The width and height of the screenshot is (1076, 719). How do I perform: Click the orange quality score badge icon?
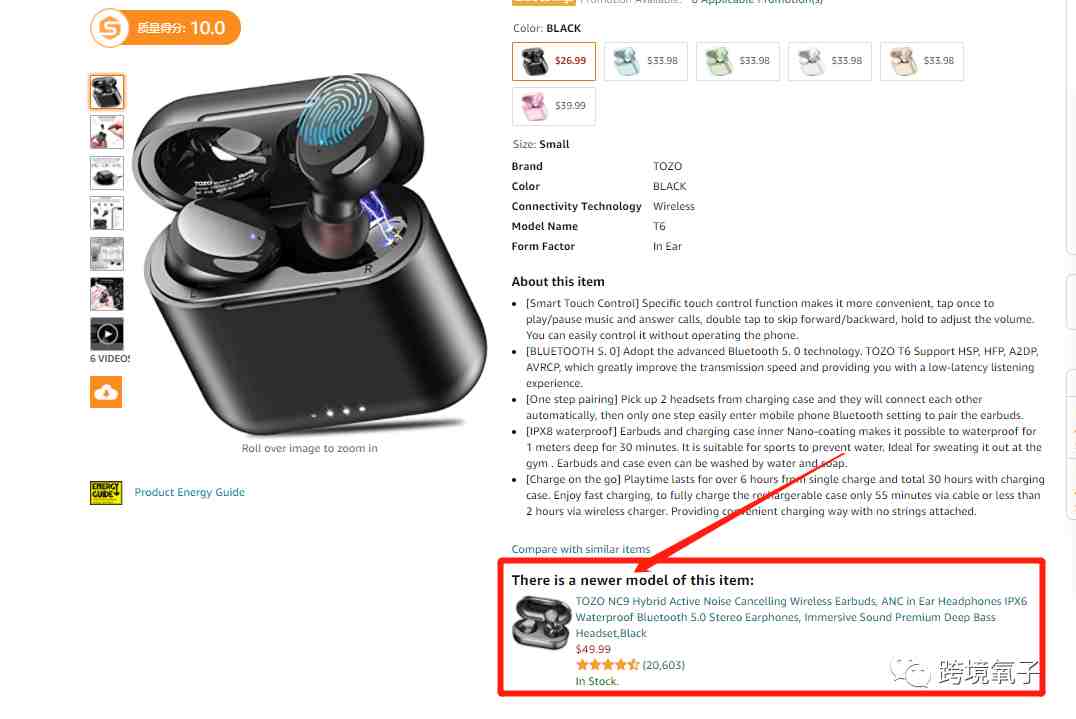pos(110,28)
